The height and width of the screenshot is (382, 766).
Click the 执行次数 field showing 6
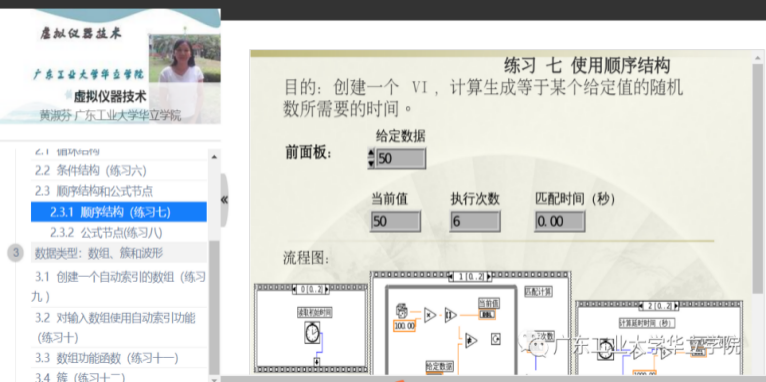click(475, 221)
